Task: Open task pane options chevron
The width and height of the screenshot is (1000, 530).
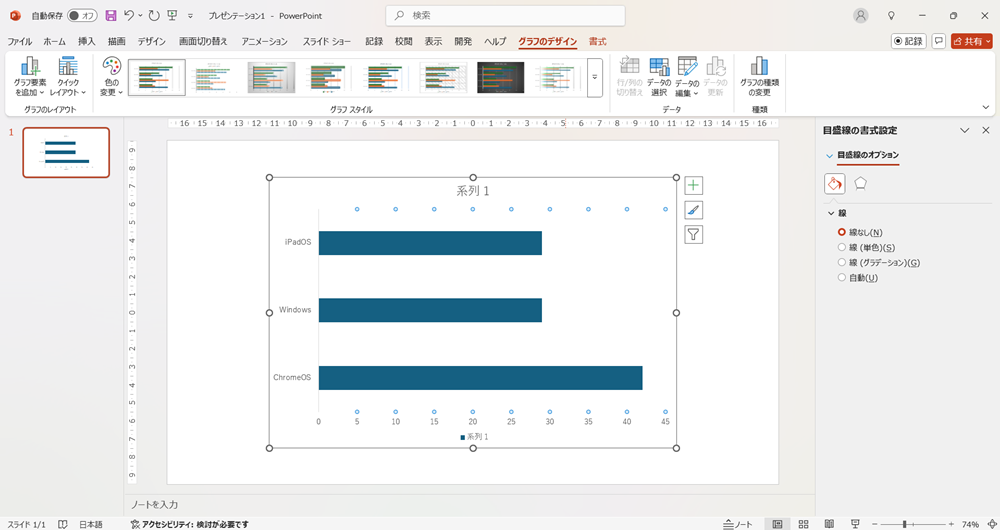Action: (965, 130)
